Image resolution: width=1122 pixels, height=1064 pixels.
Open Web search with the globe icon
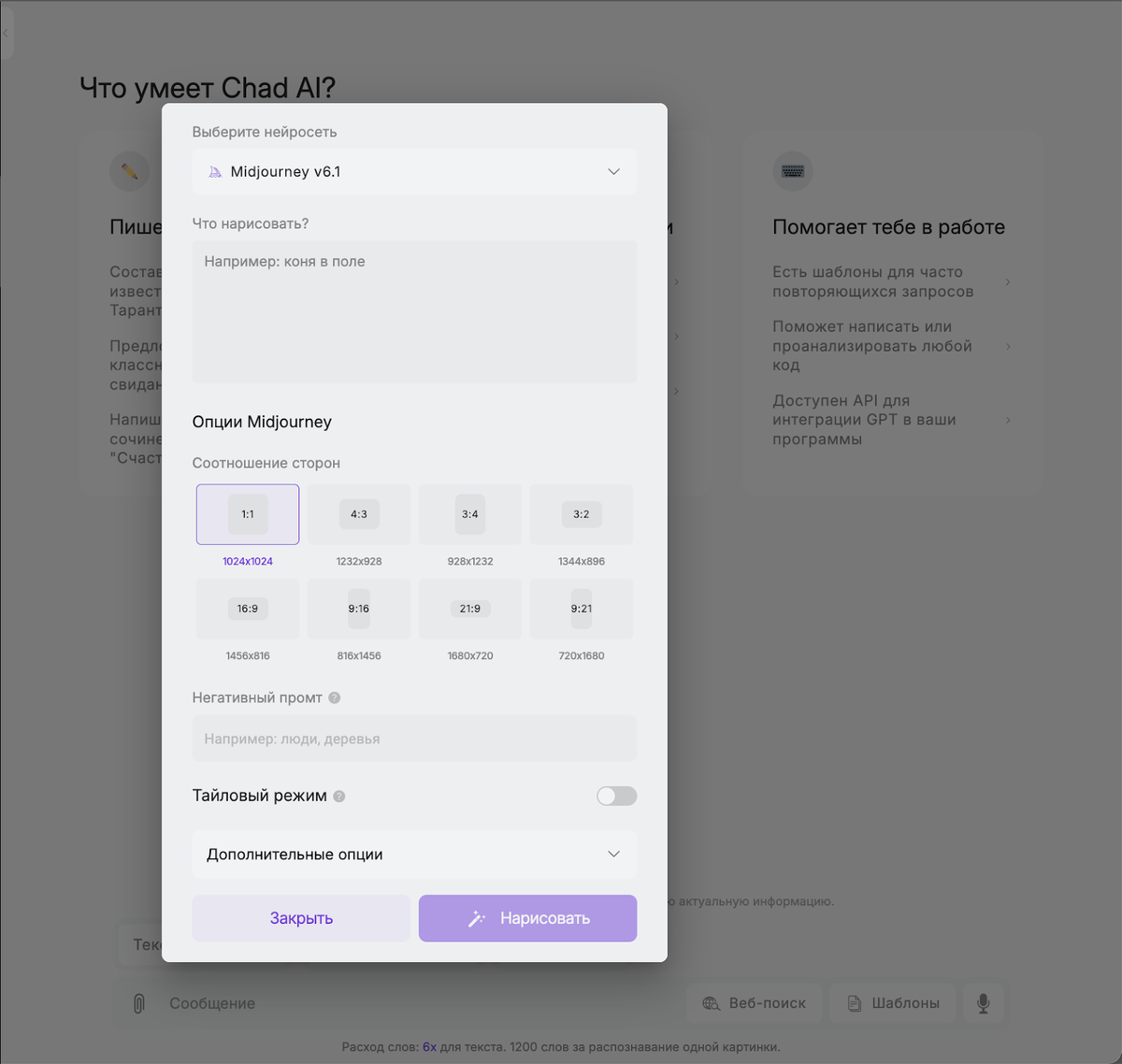[755, 1003]
